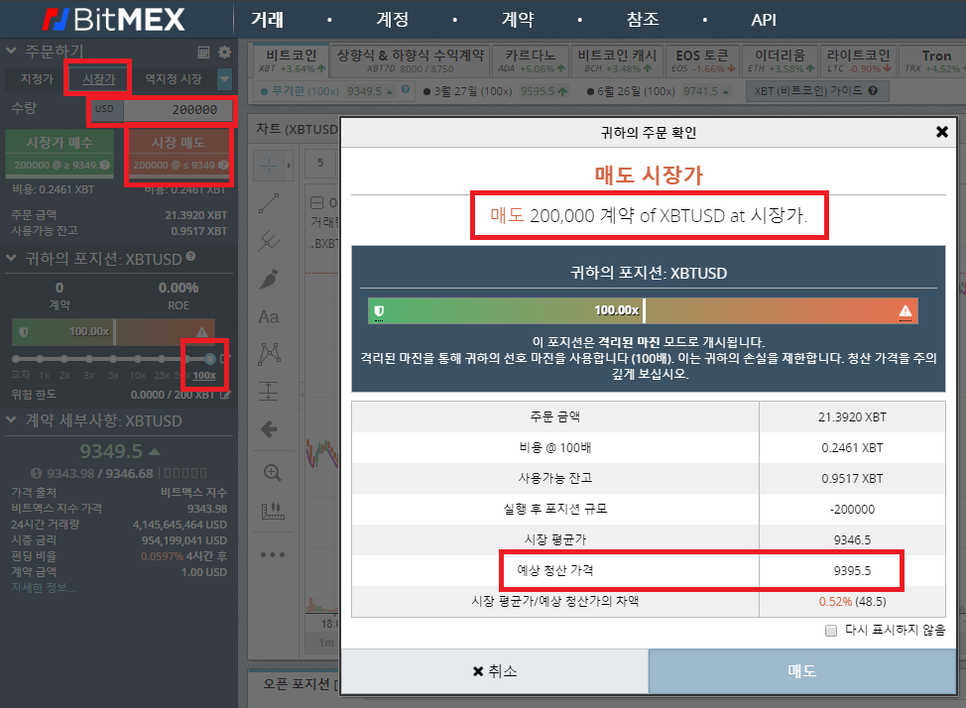Click 시장 매도 market sell button
966x708 pixels.
pos(179,153)
